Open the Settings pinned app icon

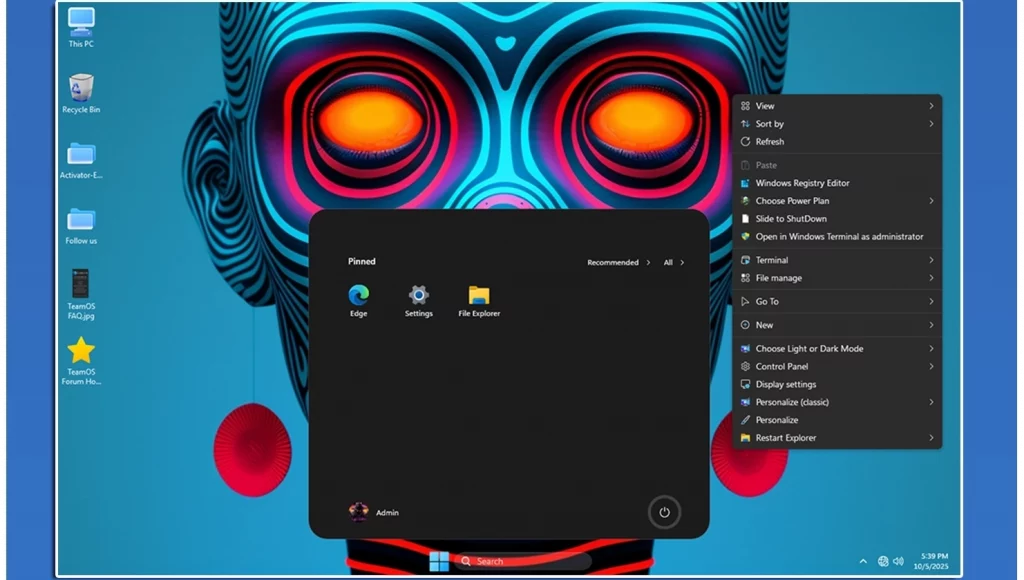[x=418, y=296]
